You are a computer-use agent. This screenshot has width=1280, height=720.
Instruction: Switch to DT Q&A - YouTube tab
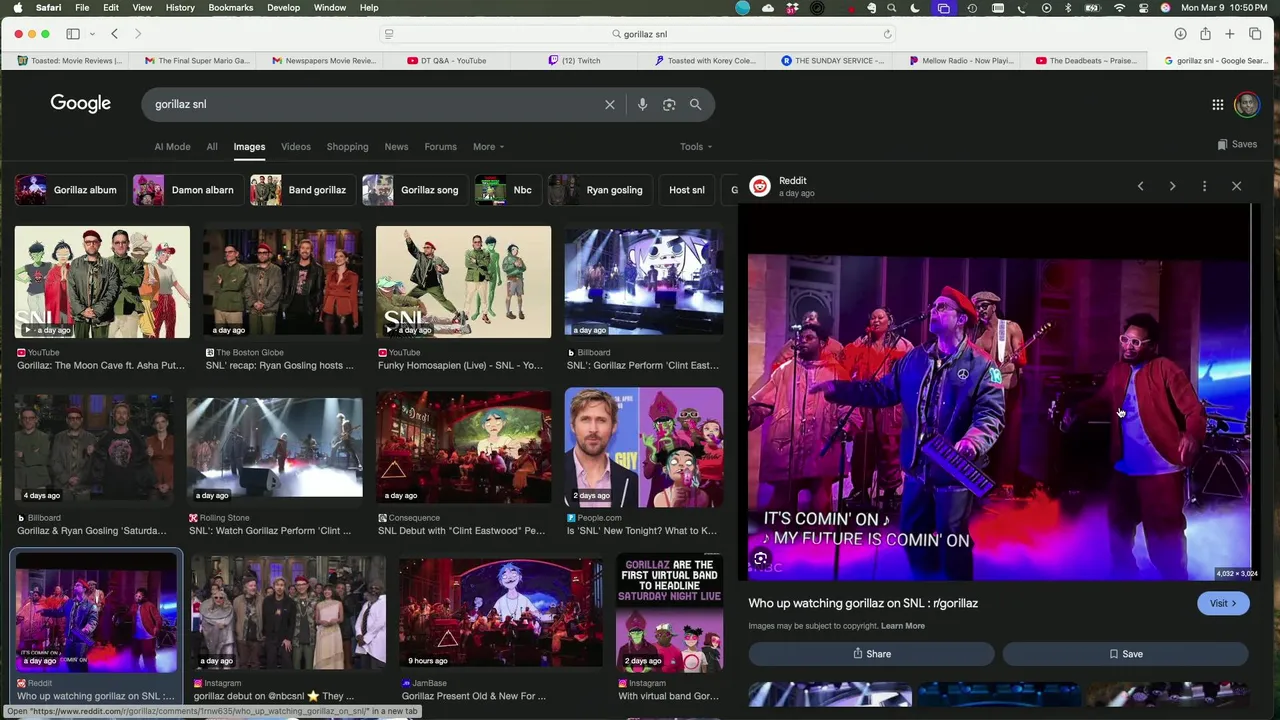(447, 61)
